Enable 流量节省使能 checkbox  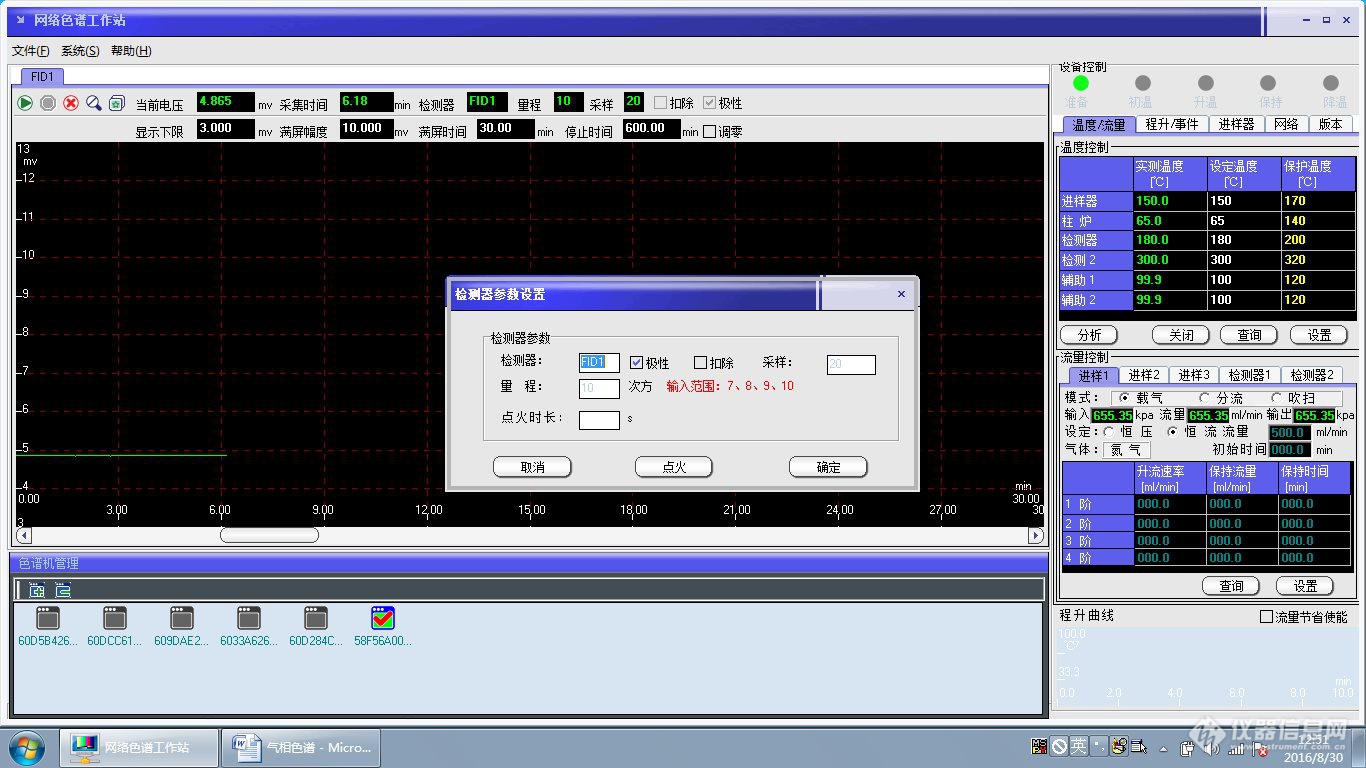click(x=1266, y=617)
